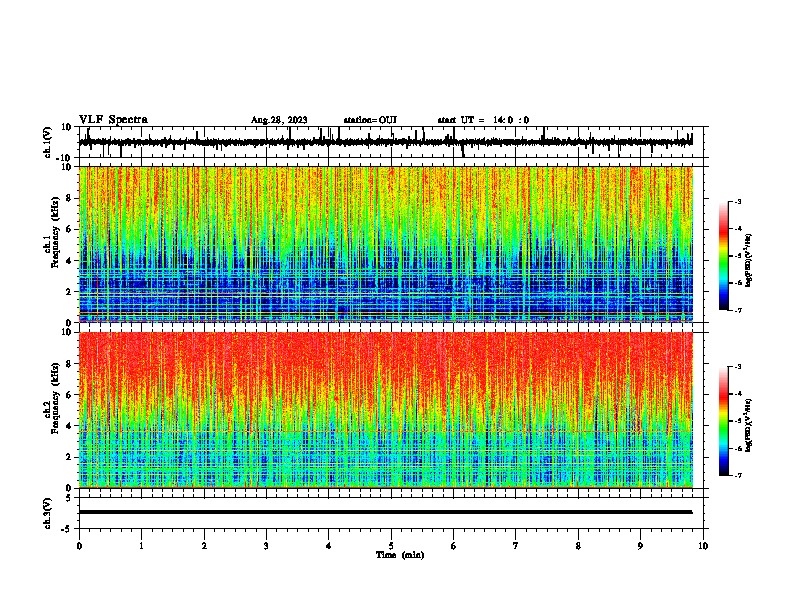Click the "Time (min)" axis label
Viewport: 792px width, 612px height.
click(400, 555)
